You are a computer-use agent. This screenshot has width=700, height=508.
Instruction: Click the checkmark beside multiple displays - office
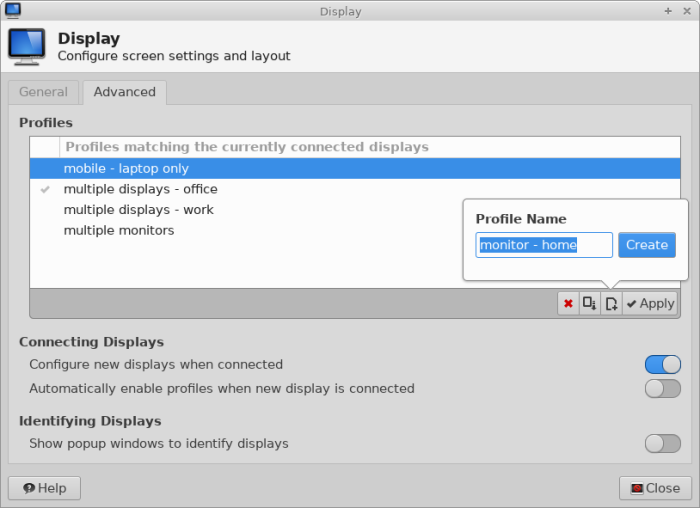(x=45, y=189)
